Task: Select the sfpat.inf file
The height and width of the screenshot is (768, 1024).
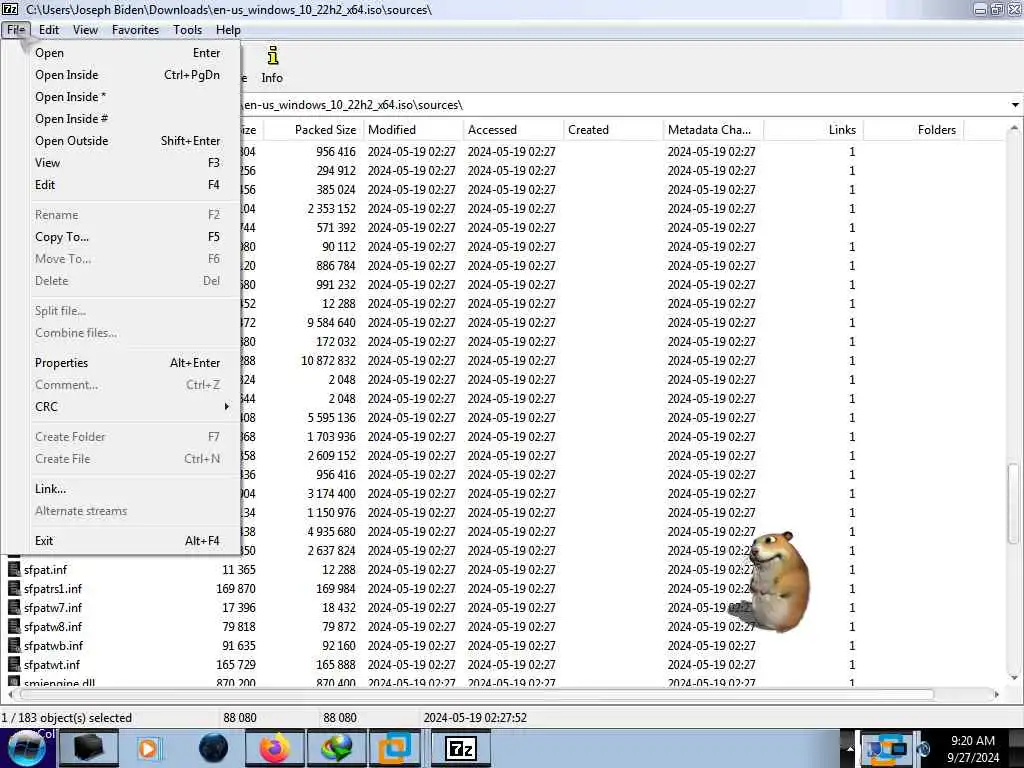Action: click(45, 569)
